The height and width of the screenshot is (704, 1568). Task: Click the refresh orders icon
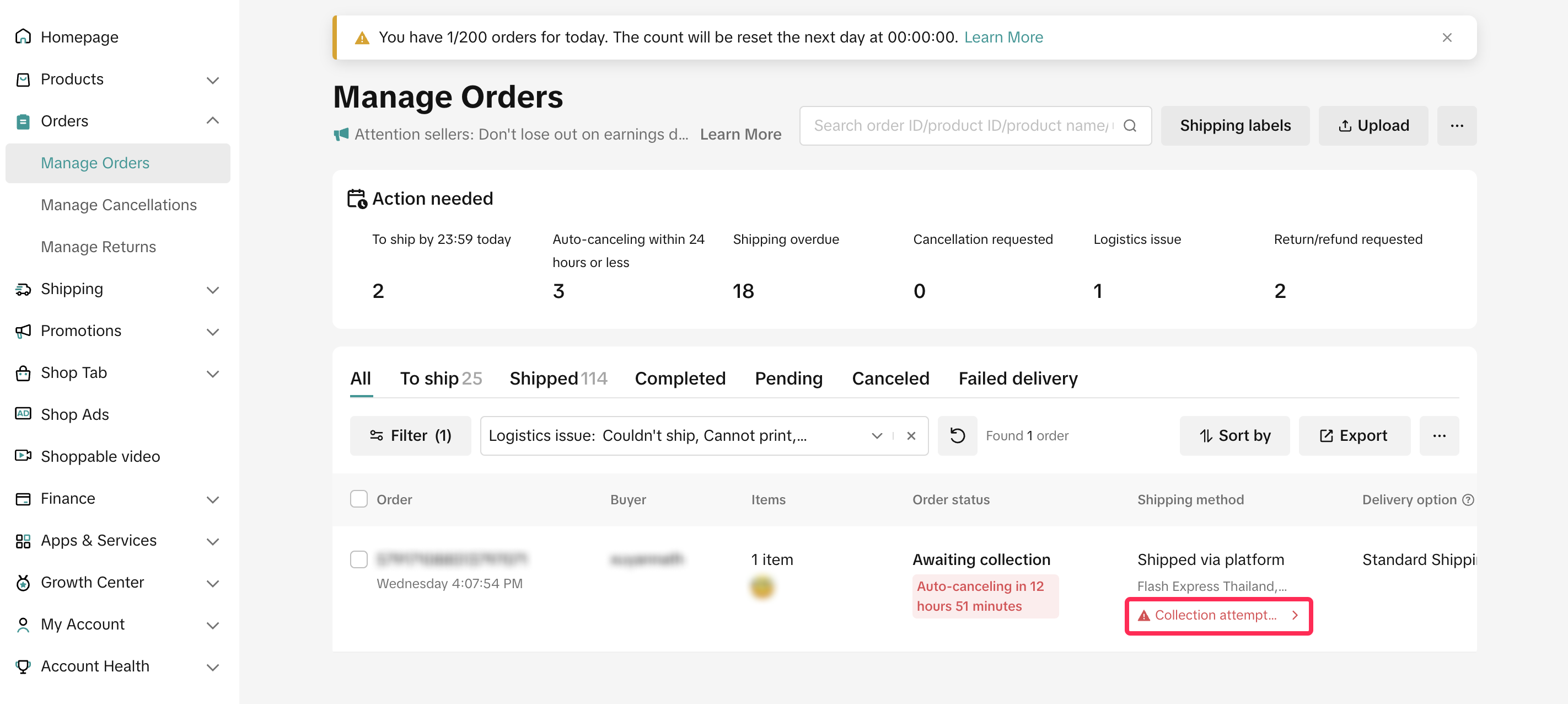click(x=957, y=435)
